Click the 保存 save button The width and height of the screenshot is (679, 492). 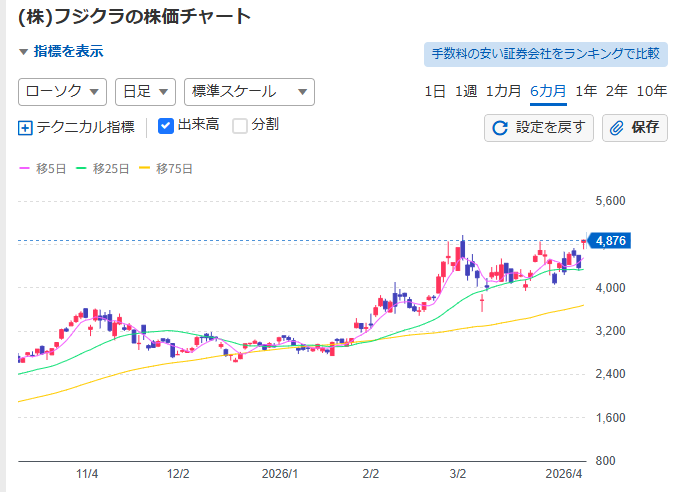pos(635,128)
